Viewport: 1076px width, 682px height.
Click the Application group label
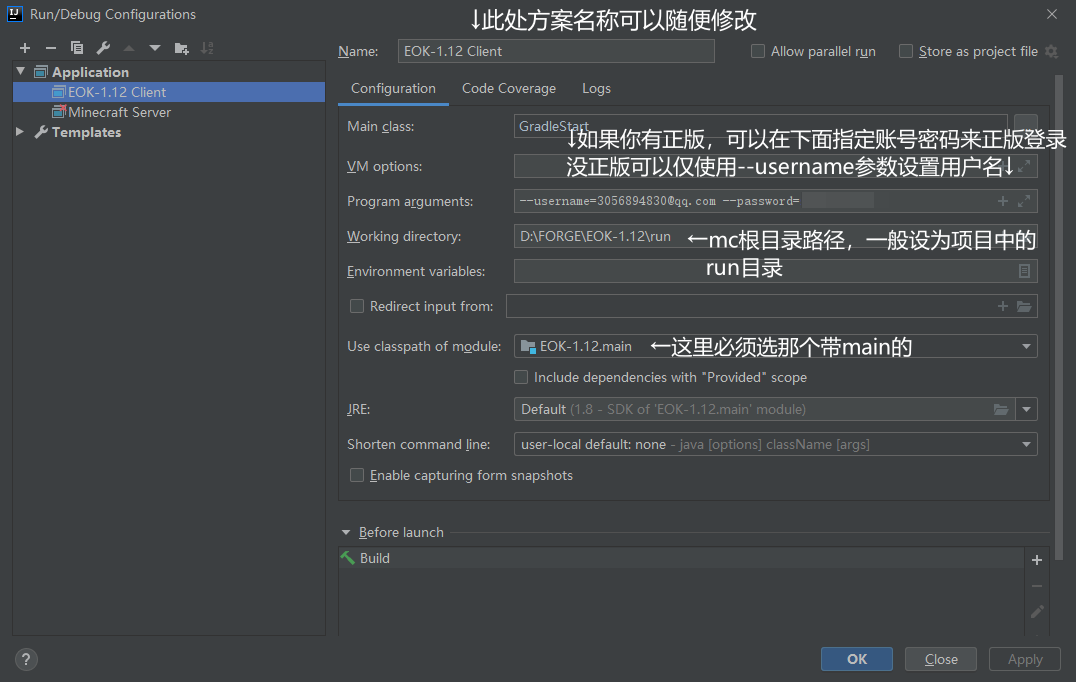90,72
